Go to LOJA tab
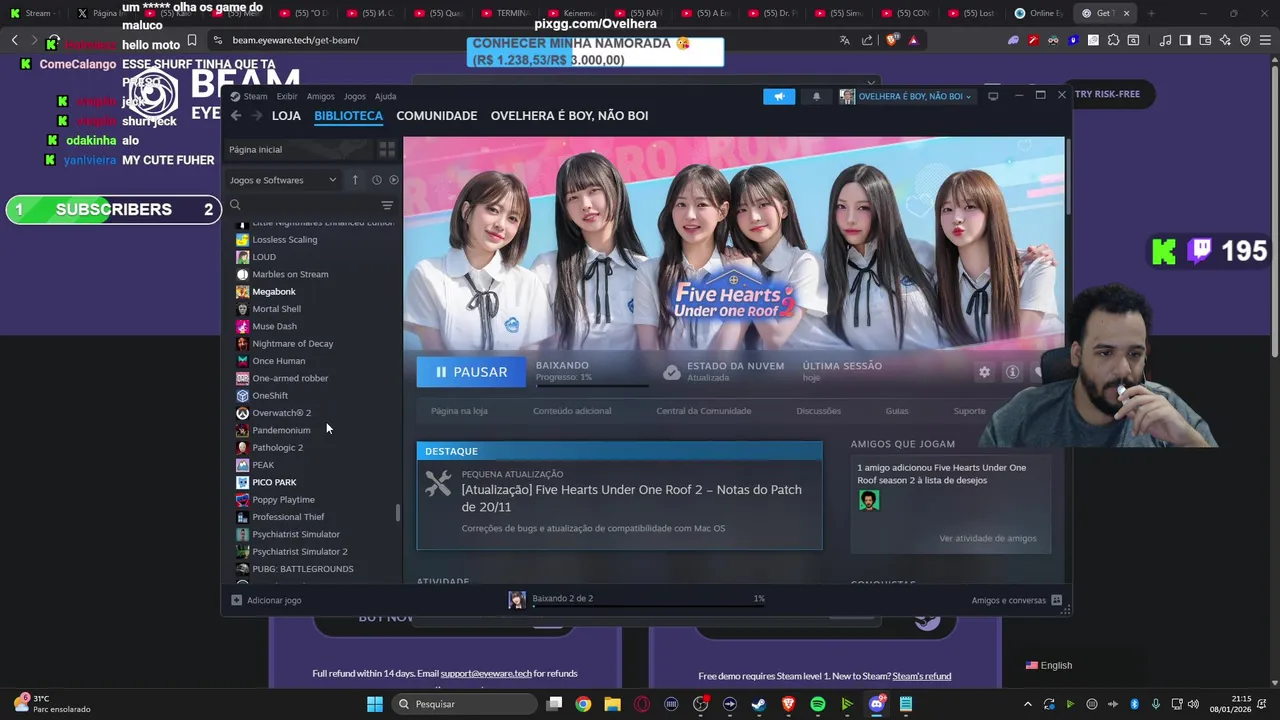1280x720 pixels. [286, 116]
